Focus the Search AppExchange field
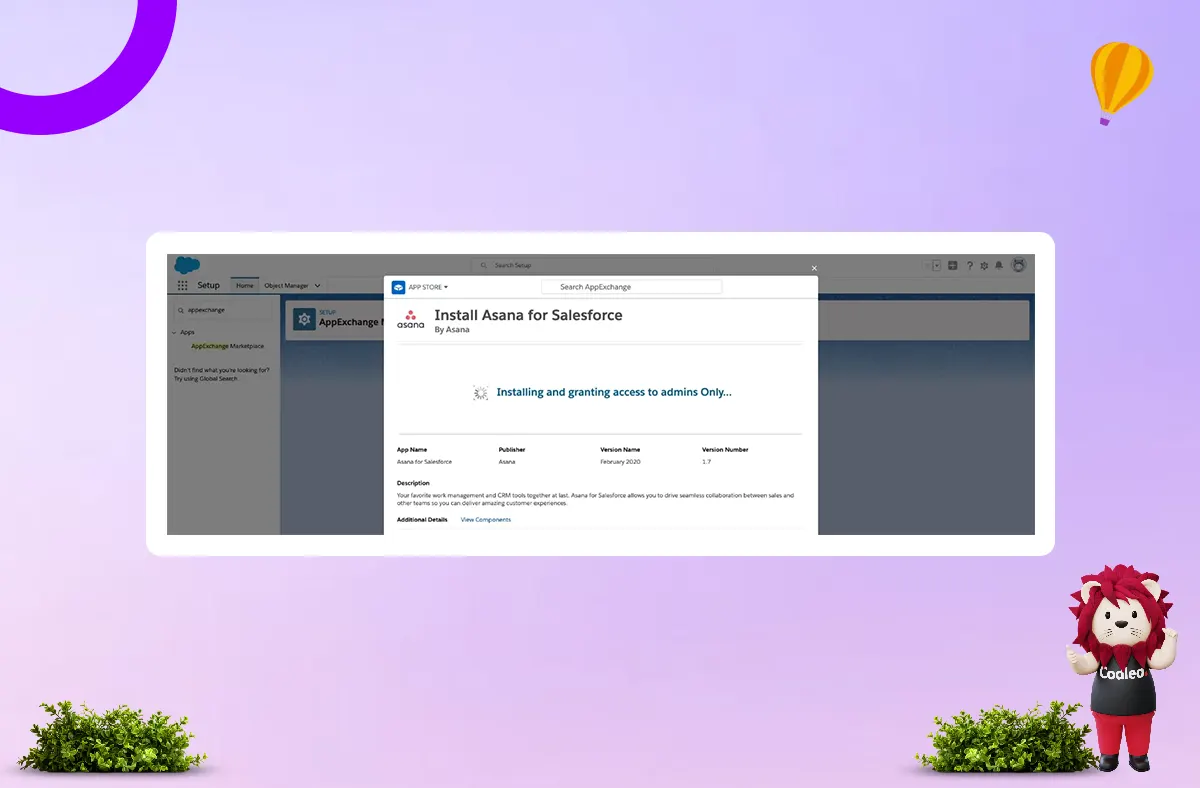 (631, 287)
